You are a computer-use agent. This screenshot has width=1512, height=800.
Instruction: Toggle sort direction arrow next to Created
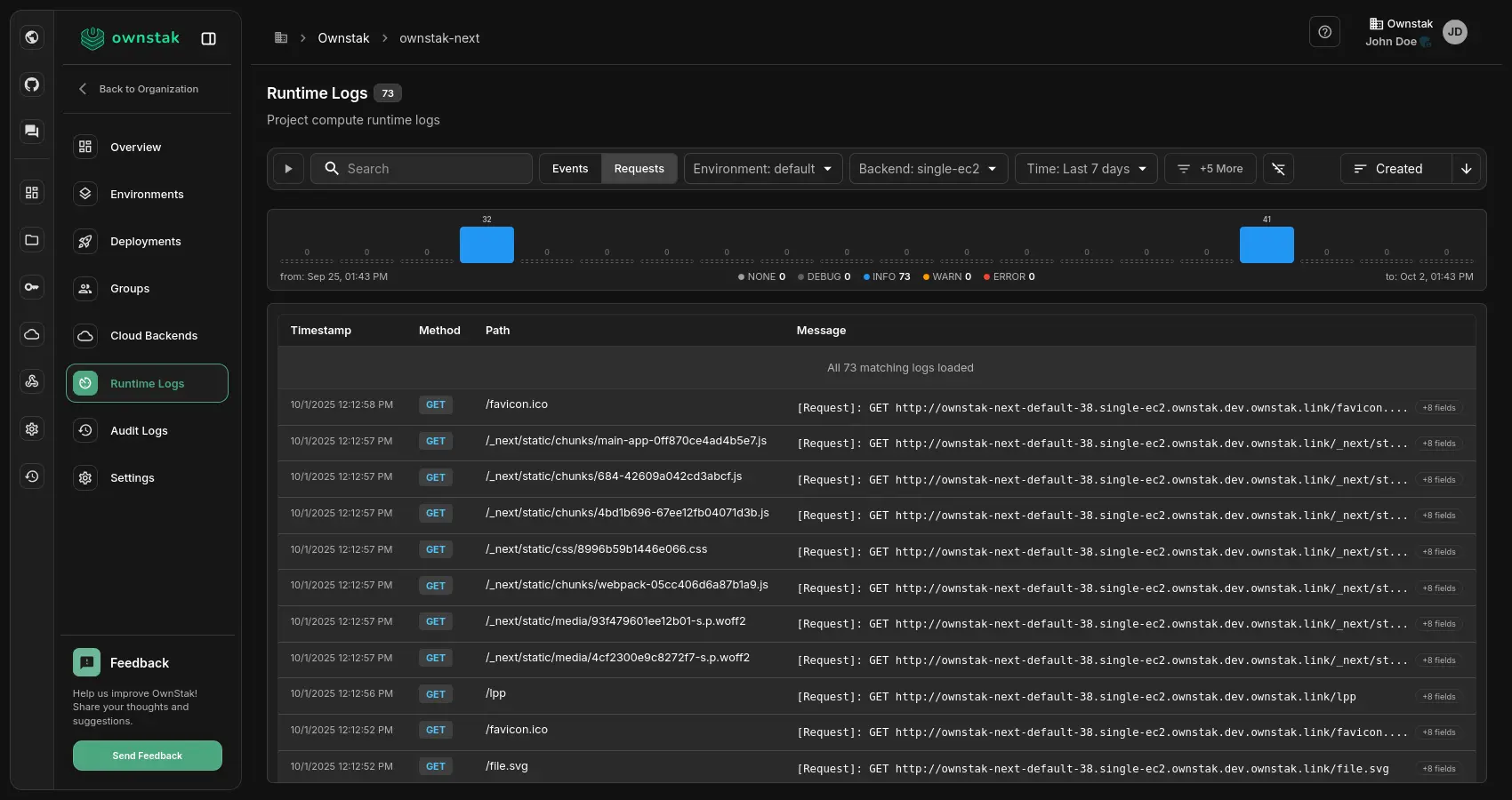[x=1467, y=169]
